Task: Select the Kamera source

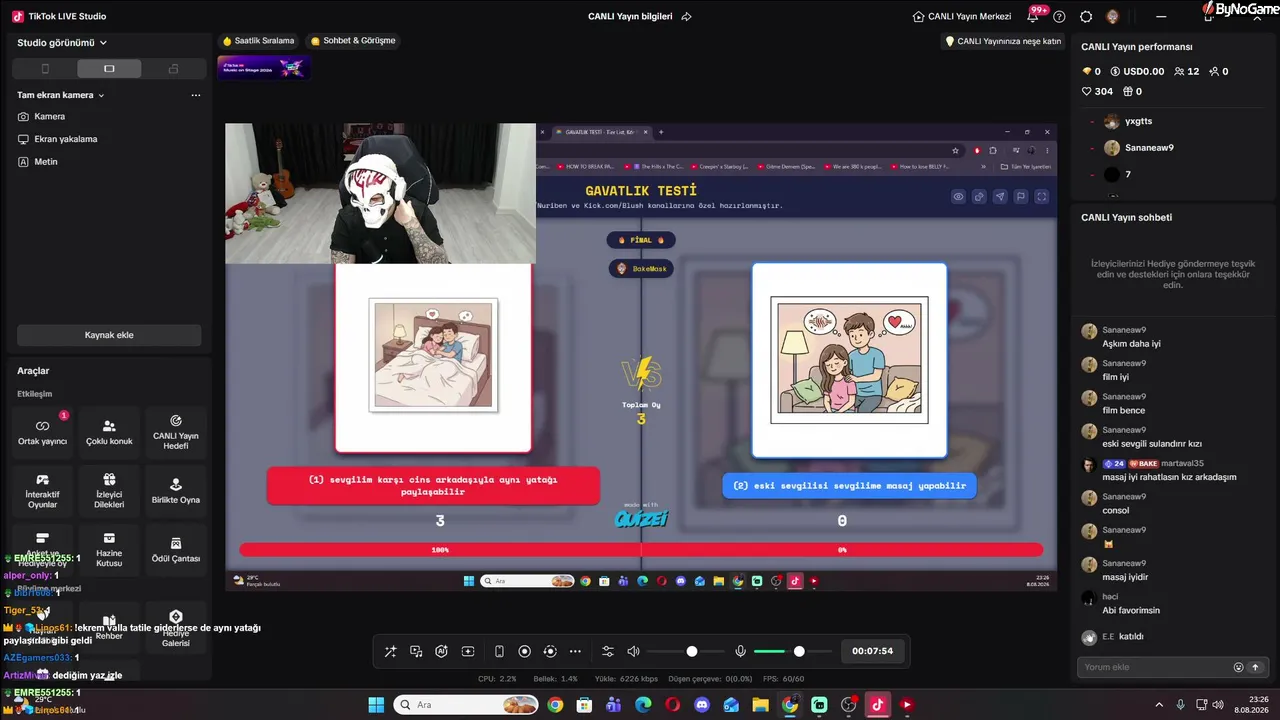Action: pos(41,116)
